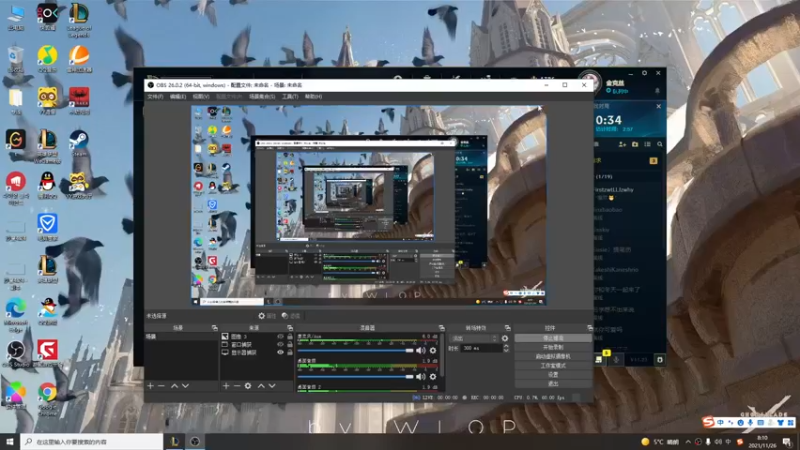
Task: Toggle lock on 图像 3 source
Action: (x=290, y=337)
